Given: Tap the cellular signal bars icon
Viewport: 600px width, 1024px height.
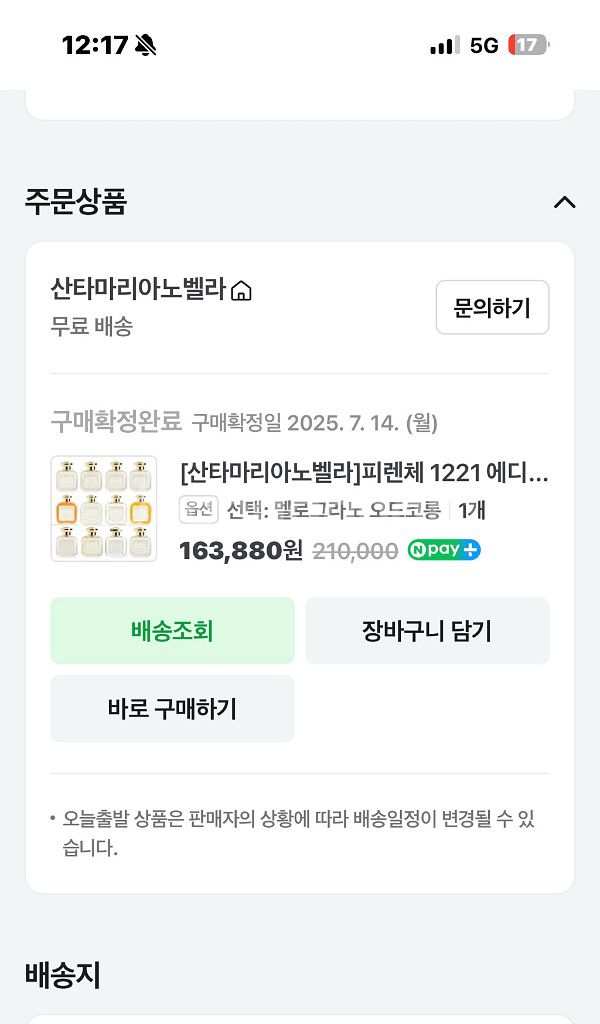Looking at the screenshot, I should click(x=443, y=44).
